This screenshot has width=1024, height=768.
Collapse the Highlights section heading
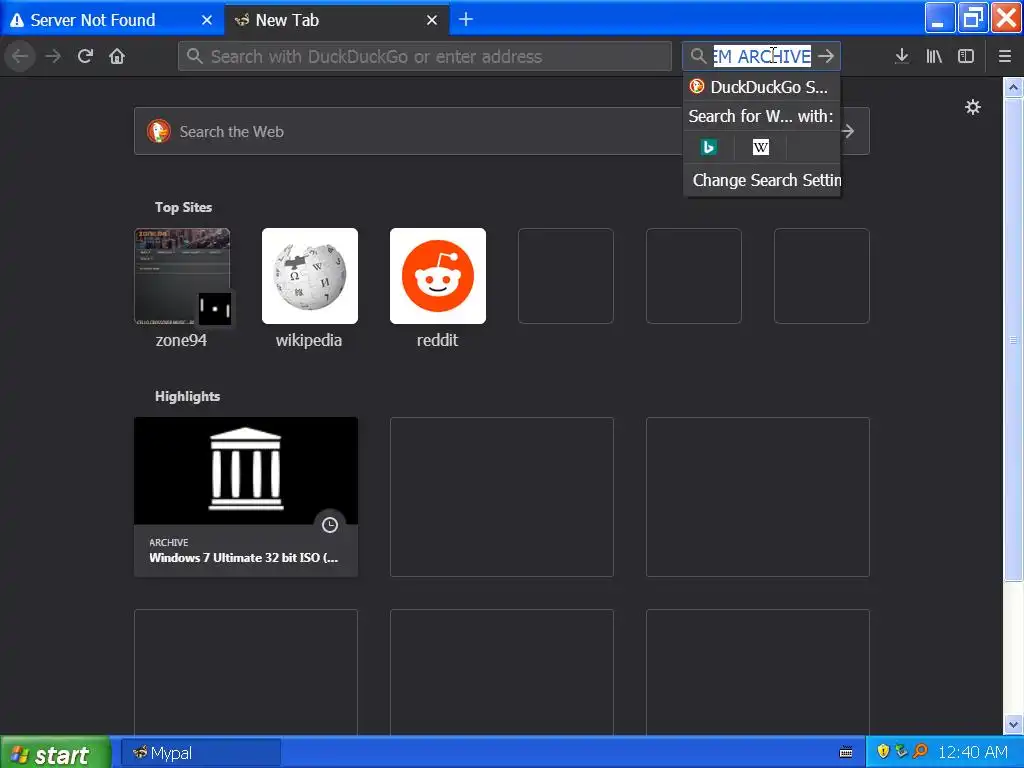[187, 396]
